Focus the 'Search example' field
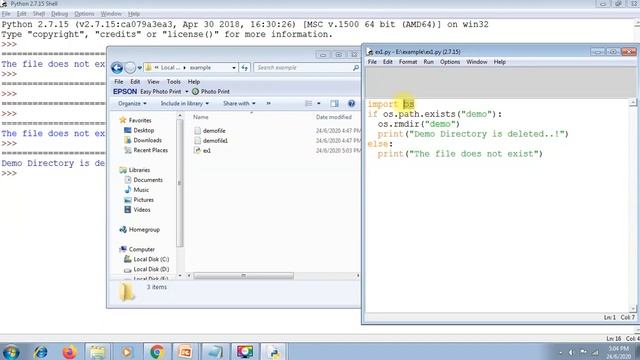 [304, 68]
